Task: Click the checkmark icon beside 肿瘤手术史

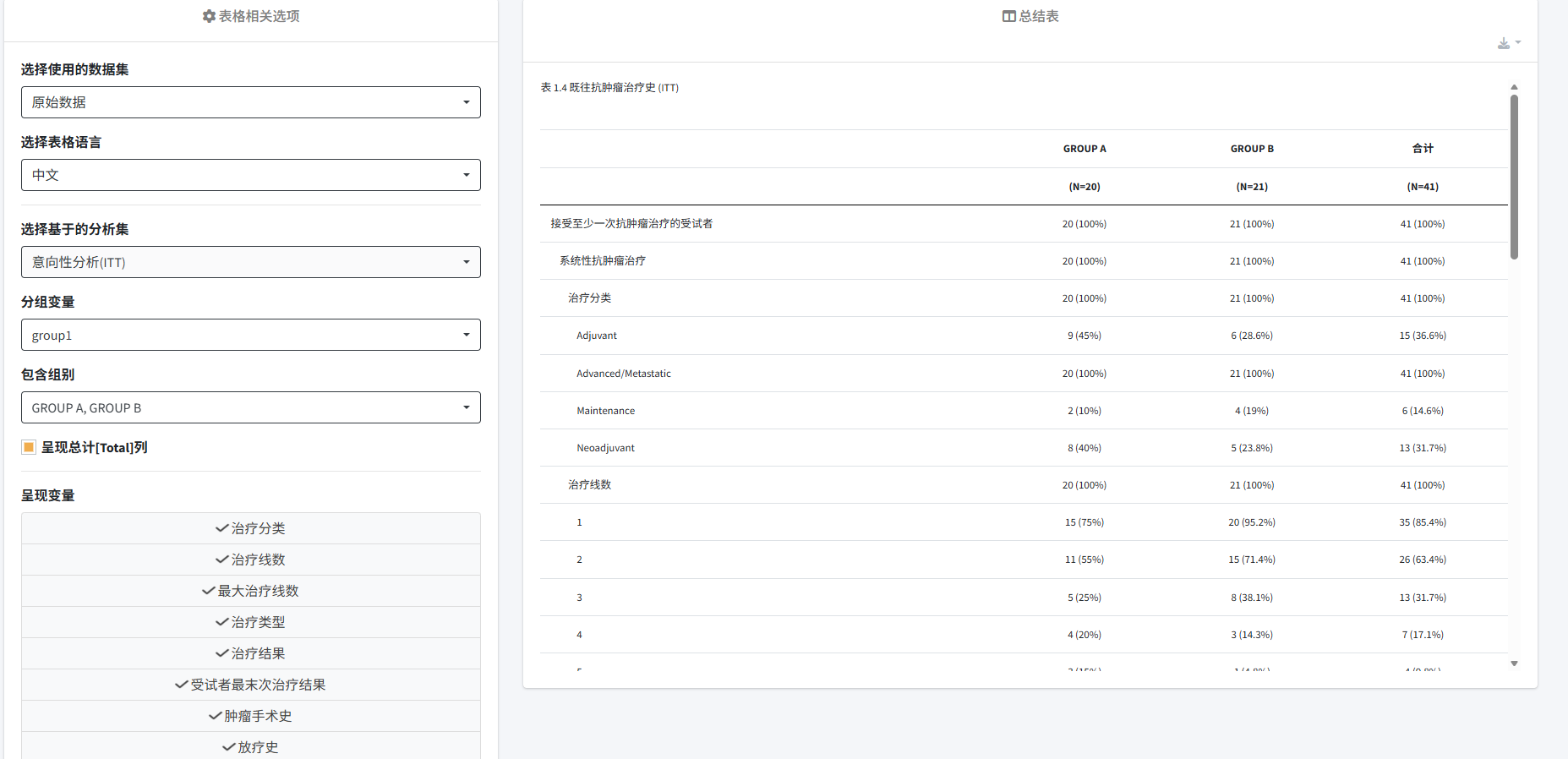Action: (x=215, y=716)
